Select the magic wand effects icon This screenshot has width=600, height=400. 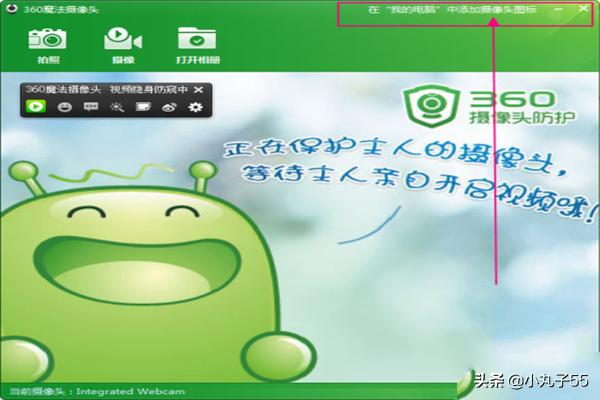coord(117,107)
